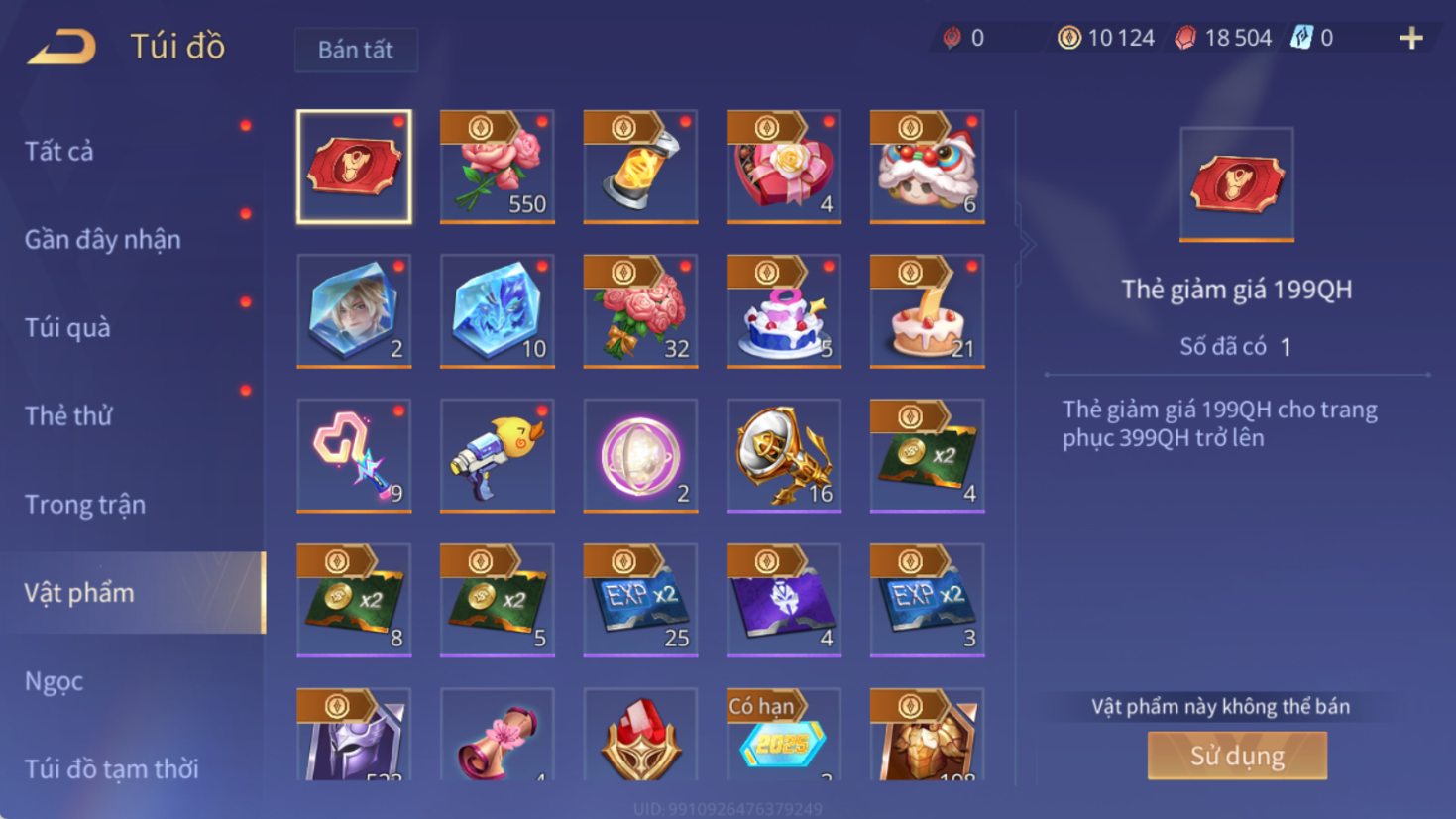Select the lion dance mascot item
The height and width of the screenshot is (819, 1456).
point(928,167)
